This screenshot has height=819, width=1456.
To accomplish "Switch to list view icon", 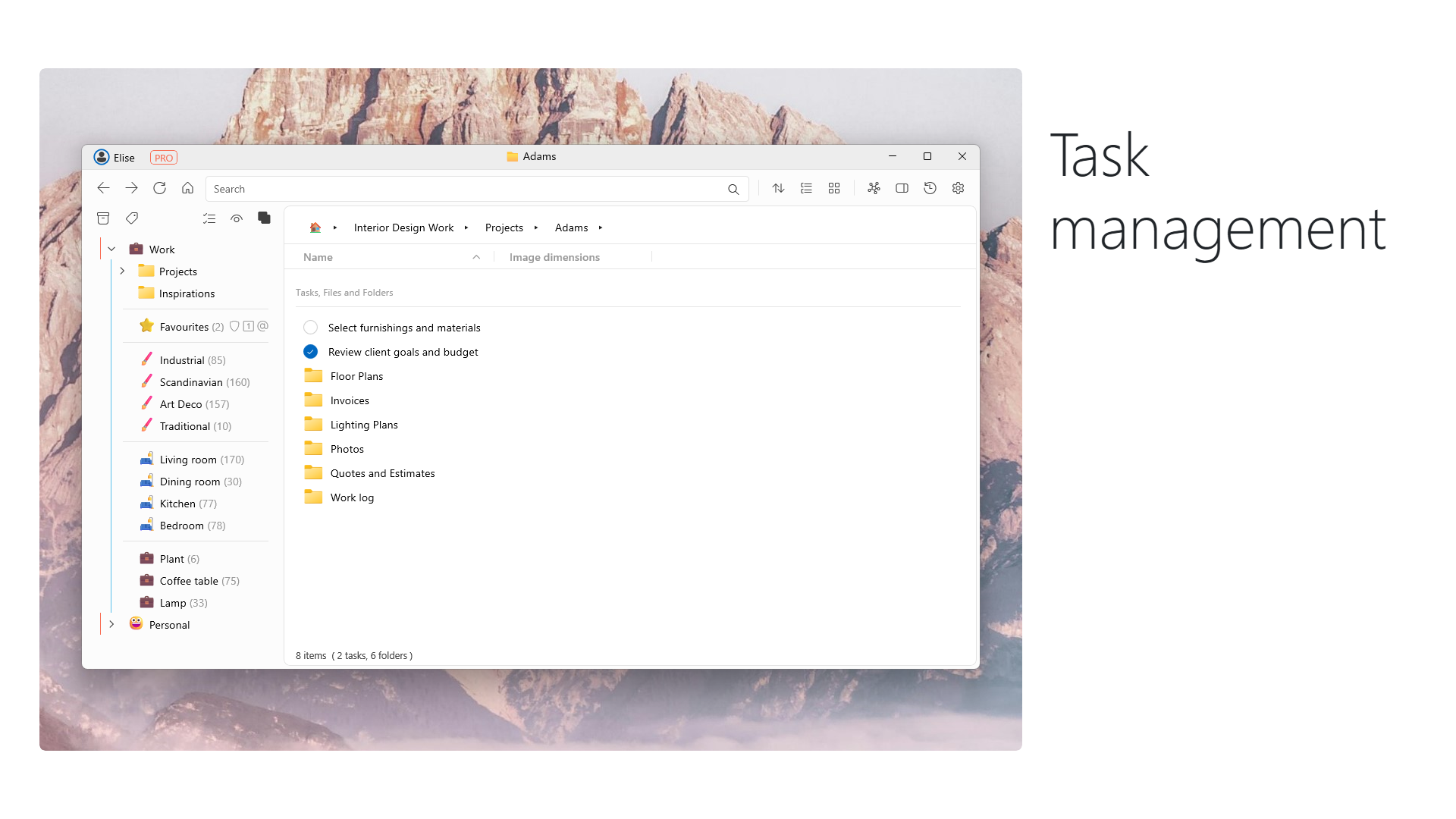I will click(x=806, y=188).
